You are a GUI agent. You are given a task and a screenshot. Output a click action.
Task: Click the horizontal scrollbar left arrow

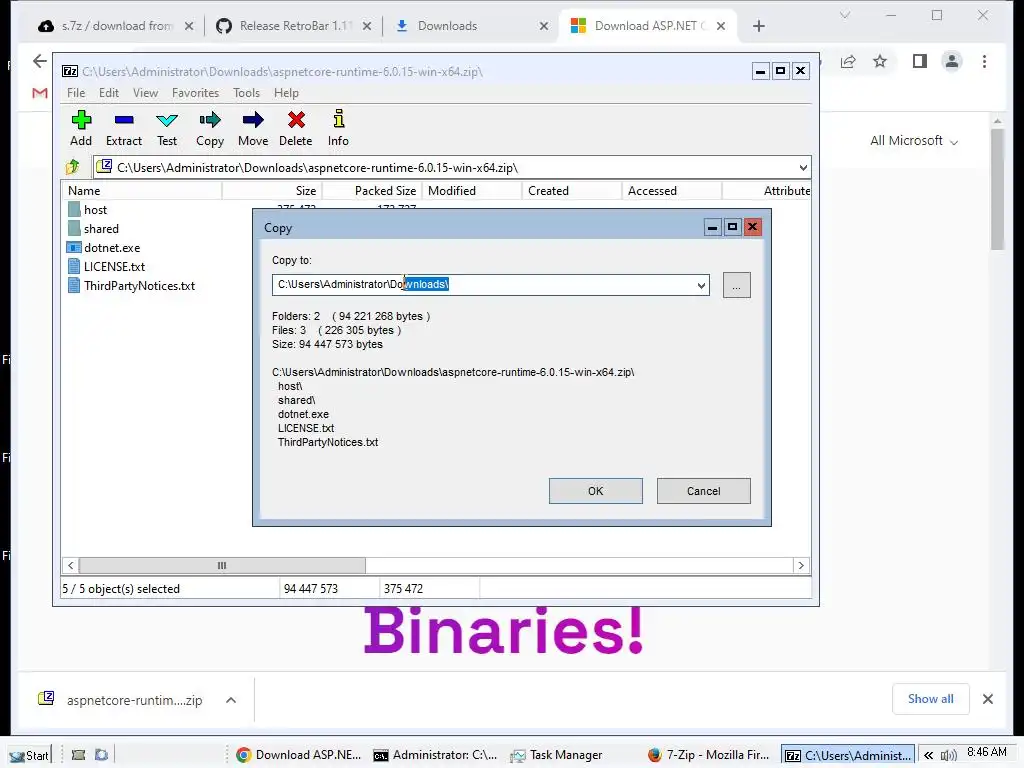coord(71,566)
